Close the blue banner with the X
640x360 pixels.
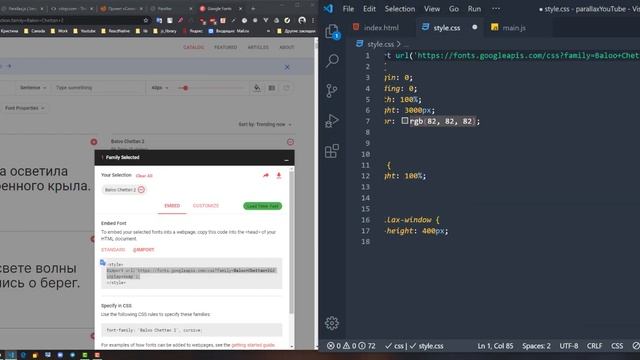click(287, 67)
